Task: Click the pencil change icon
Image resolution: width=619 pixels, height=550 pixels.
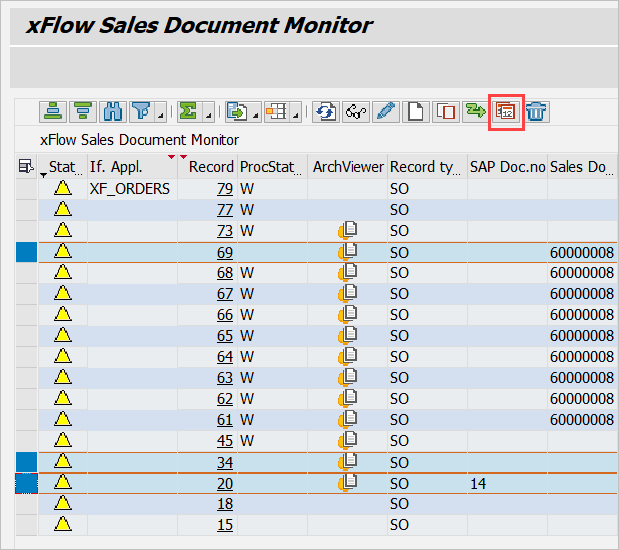Action: click(385, 111)
